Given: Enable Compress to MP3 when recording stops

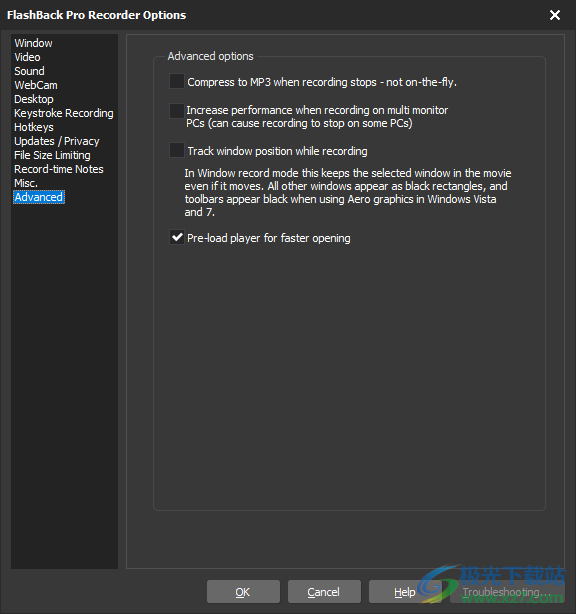Looking at the screenshot, I should point(177,82).
